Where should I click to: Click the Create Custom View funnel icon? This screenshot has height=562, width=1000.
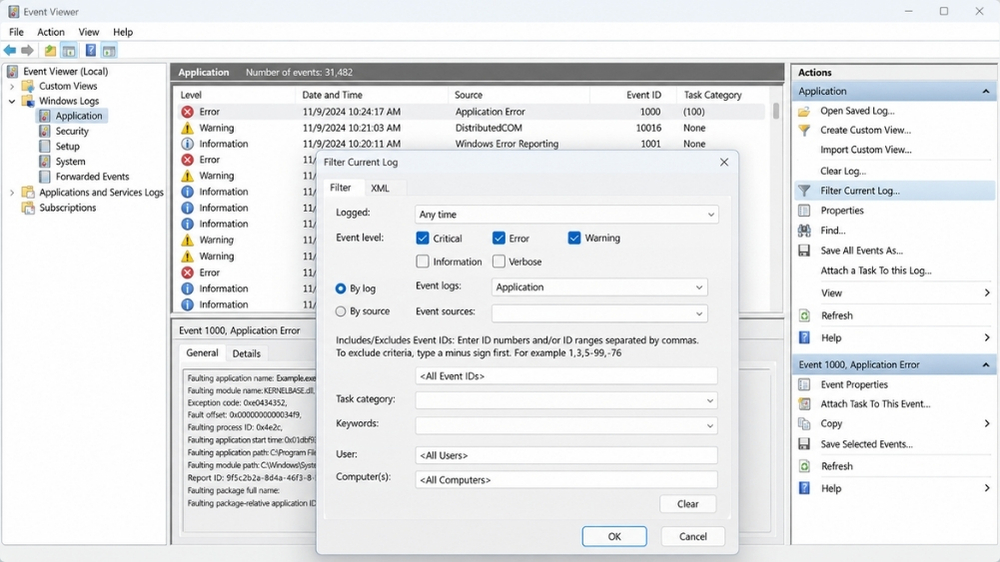pyautogui.click(x=804, y=130)
